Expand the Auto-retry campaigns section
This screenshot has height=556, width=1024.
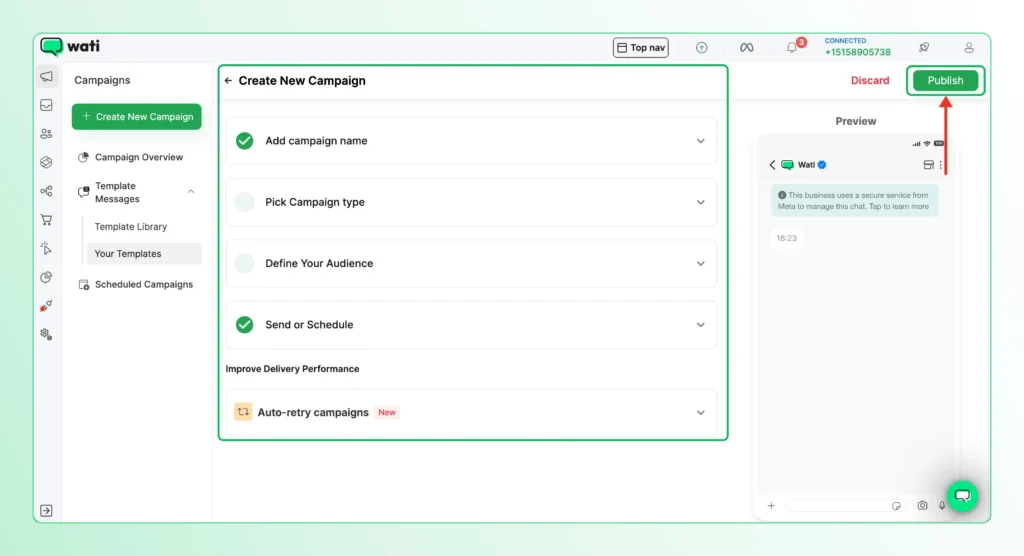tap(700, 413)
